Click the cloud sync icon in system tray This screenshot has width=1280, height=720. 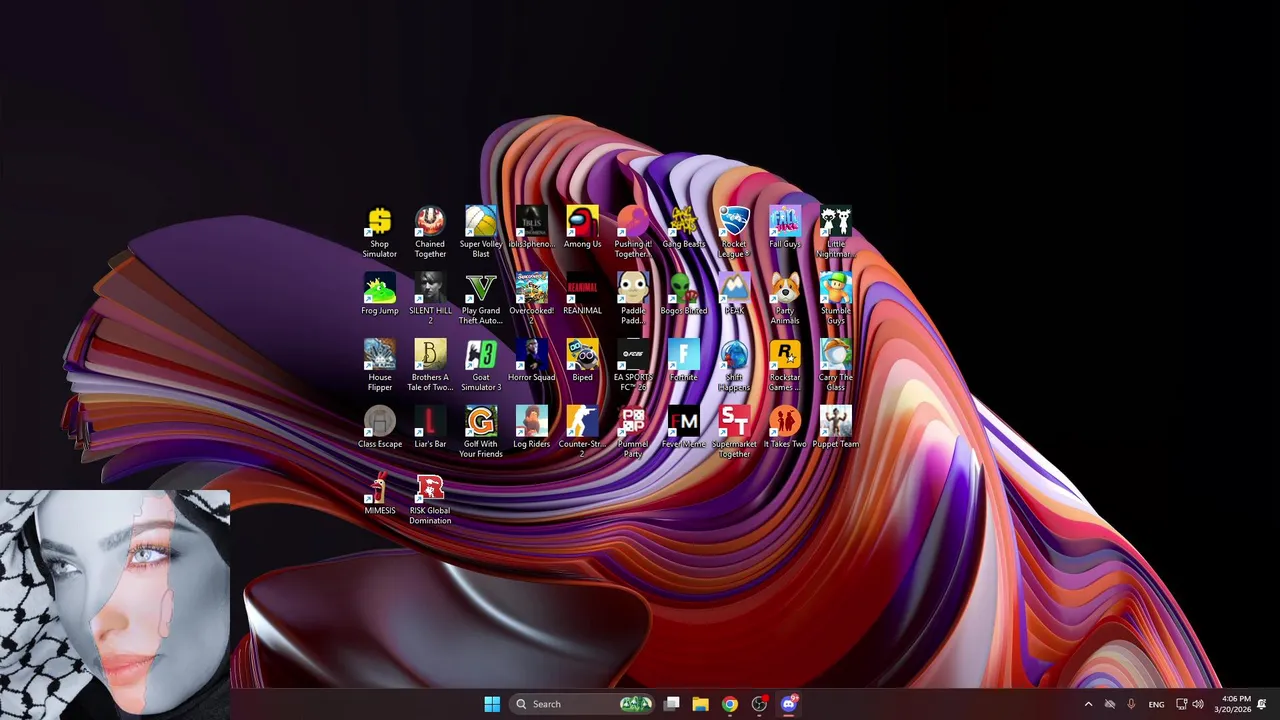pos(1109,704)
